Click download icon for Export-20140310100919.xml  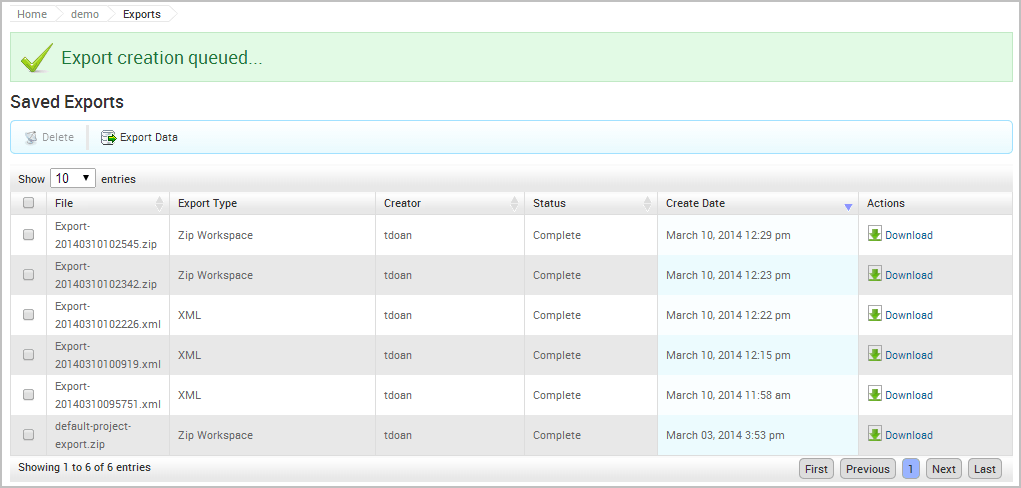point(875,355)
